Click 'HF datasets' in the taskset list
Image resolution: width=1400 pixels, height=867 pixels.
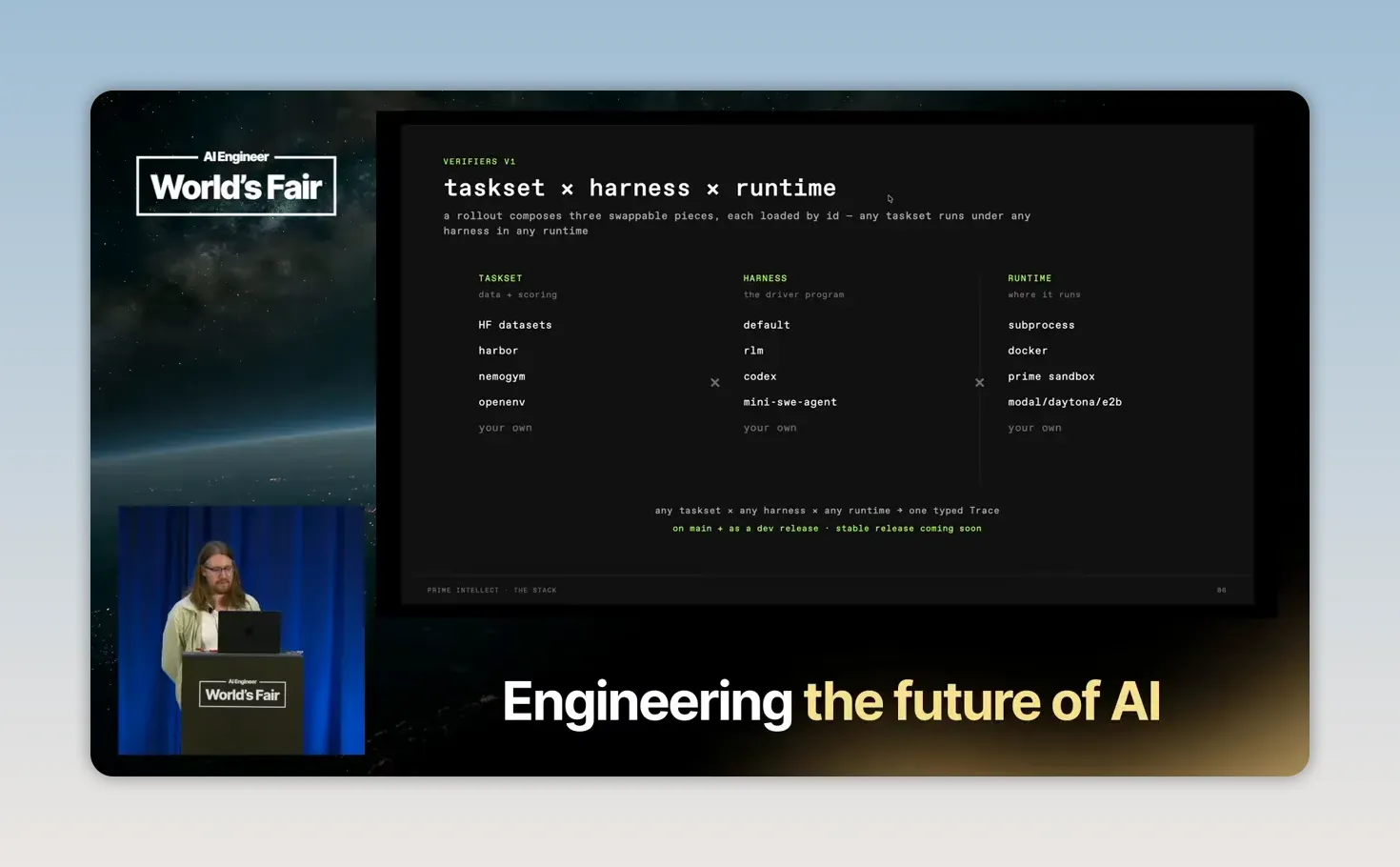[x=515, y=325]
